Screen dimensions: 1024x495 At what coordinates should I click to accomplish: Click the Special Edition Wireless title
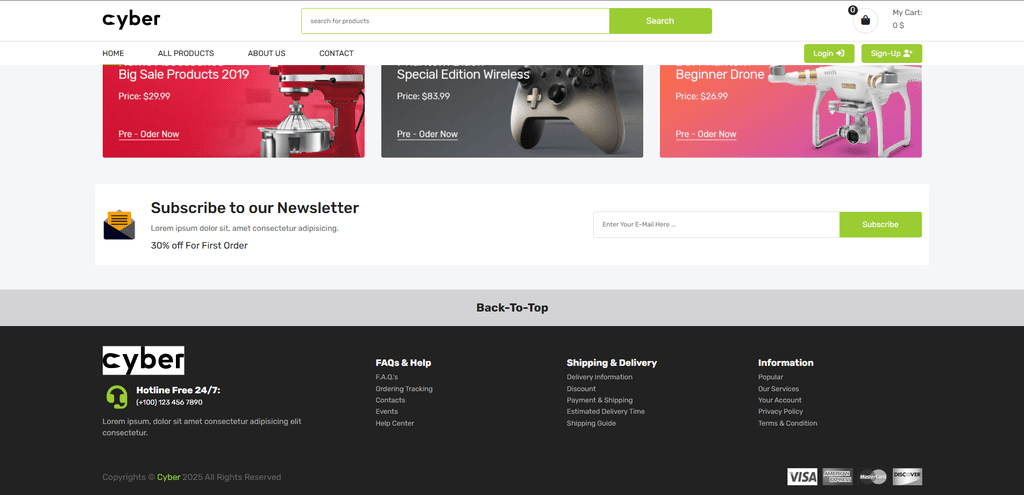point(463,74)
